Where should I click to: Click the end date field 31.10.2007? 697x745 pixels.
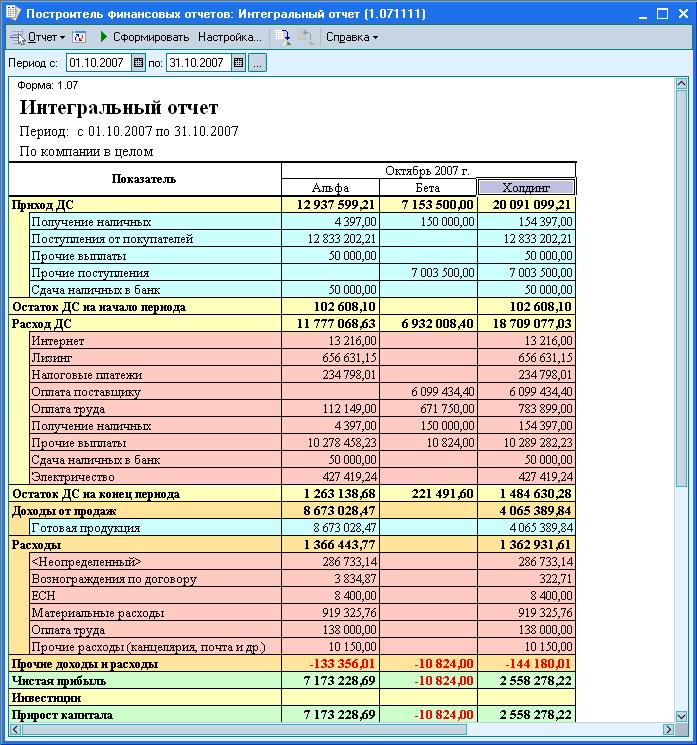199,63
